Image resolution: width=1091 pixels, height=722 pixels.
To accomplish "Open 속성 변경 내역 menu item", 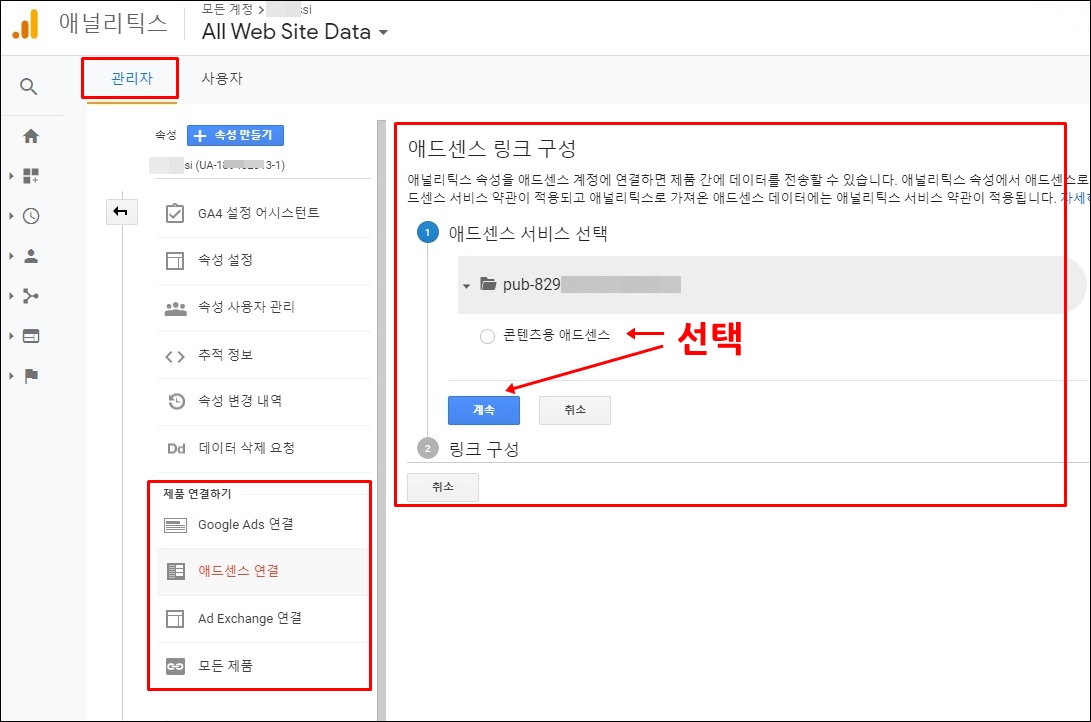I will click(263, 401).
